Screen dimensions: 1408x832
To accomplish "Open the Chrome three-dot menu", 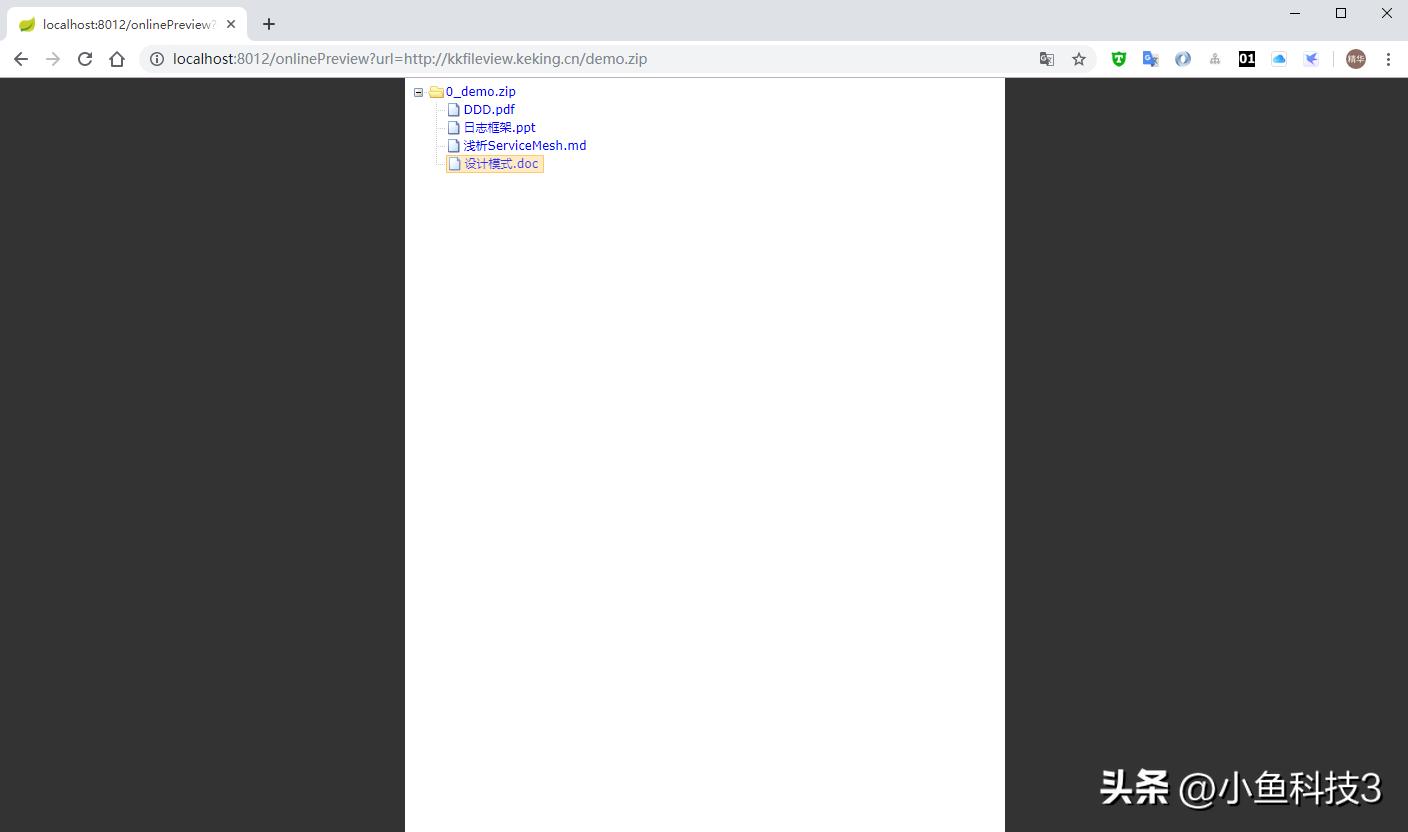I will coord(1388,59).
